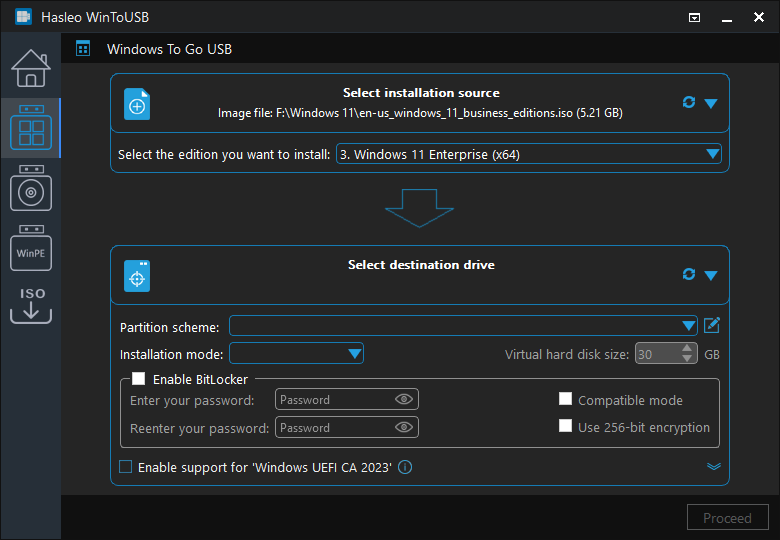Screen dimensions: 780x540
Task: Go to the Home sidebar icon
Action: tap(31, 68)
